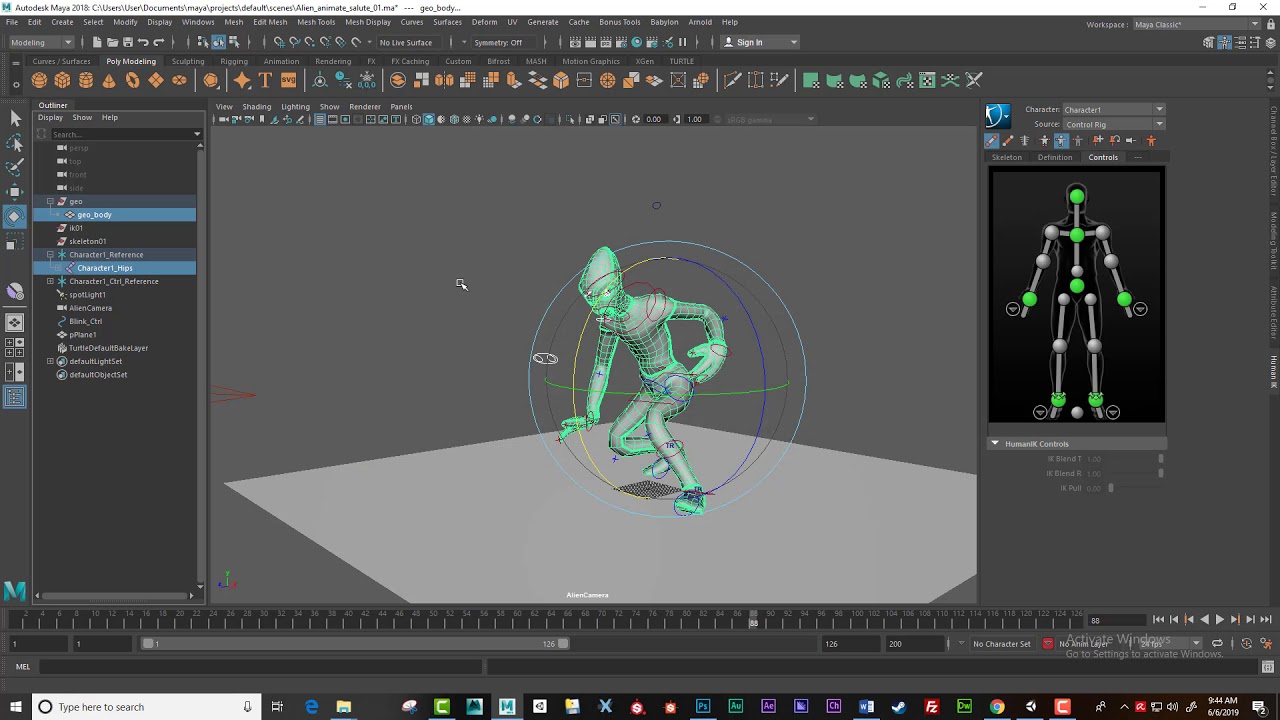Toggle loop playback at timeline right
Viewport: 1280px width, 720px height.
tap(1217, 644)
